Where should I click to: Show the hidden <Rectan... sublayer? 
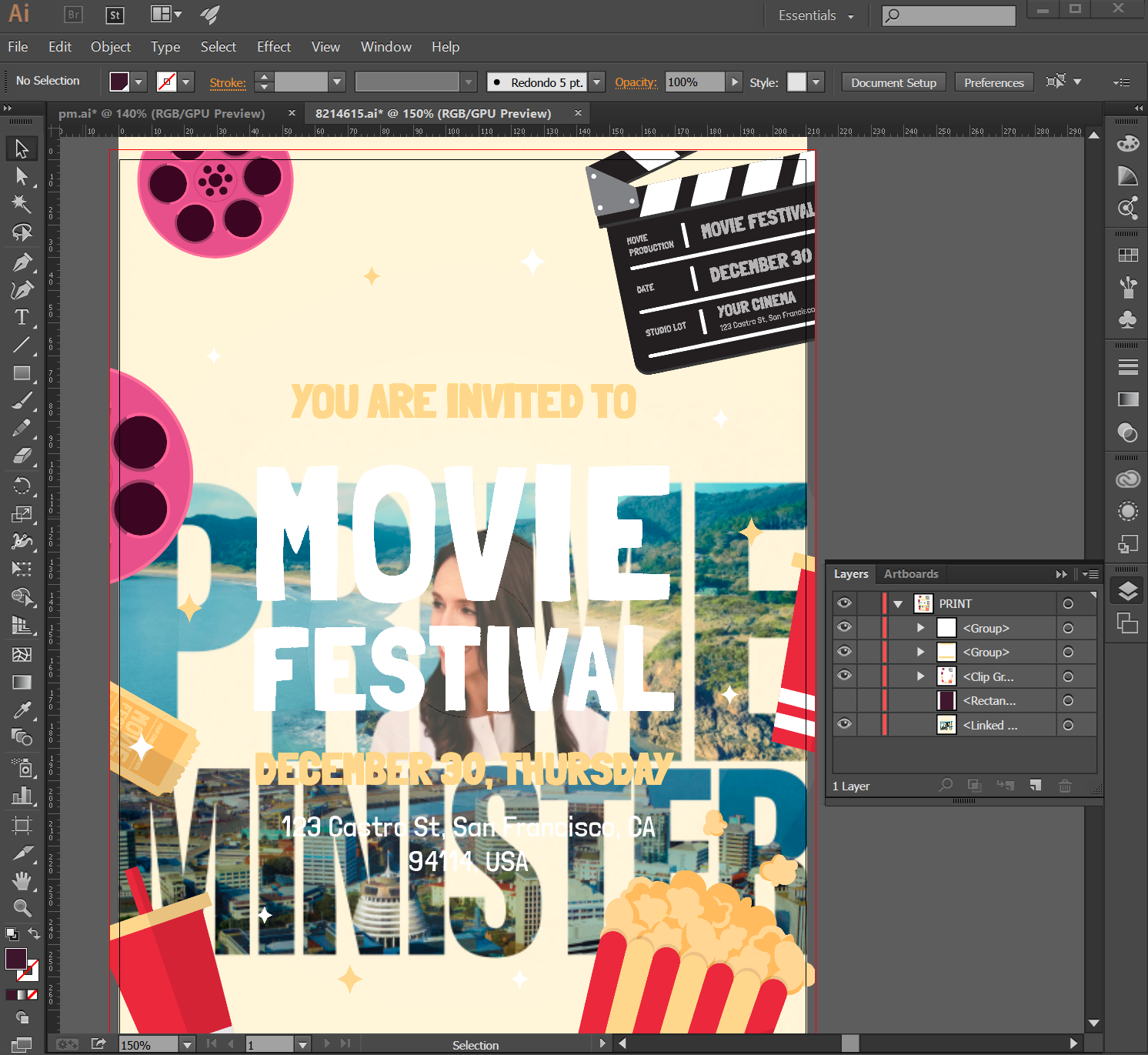(844, 700)
